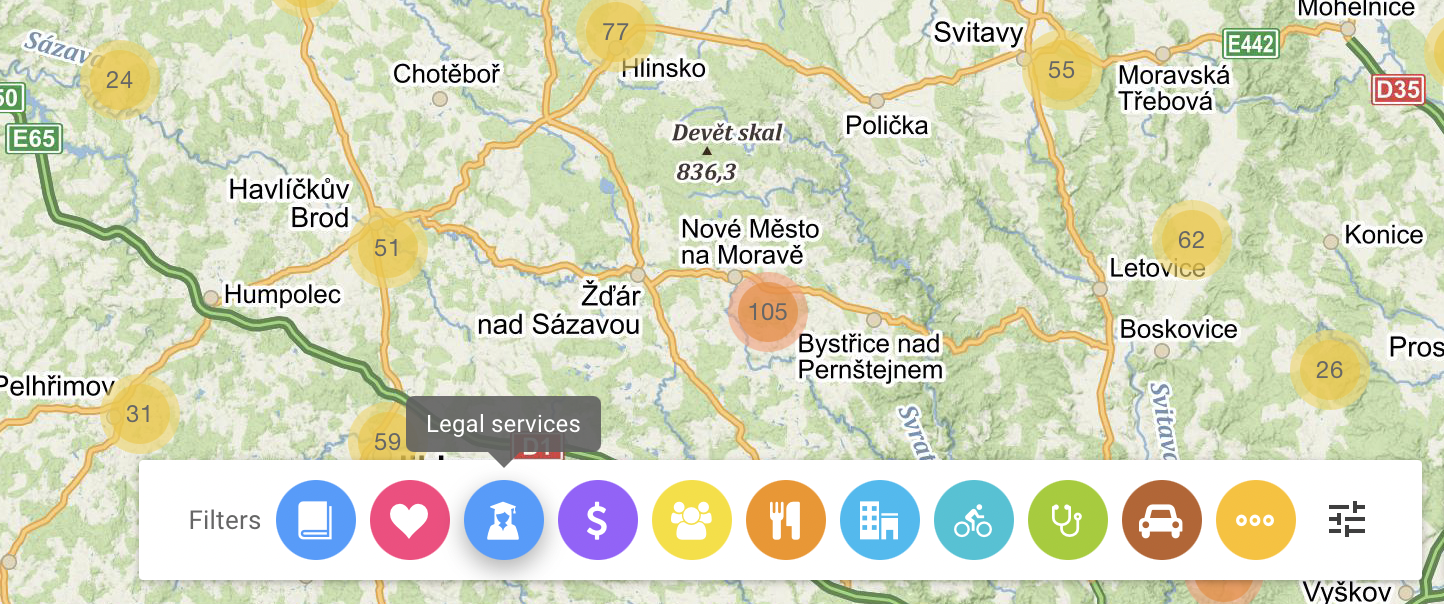Select the brown car filter

[1162, 520]
